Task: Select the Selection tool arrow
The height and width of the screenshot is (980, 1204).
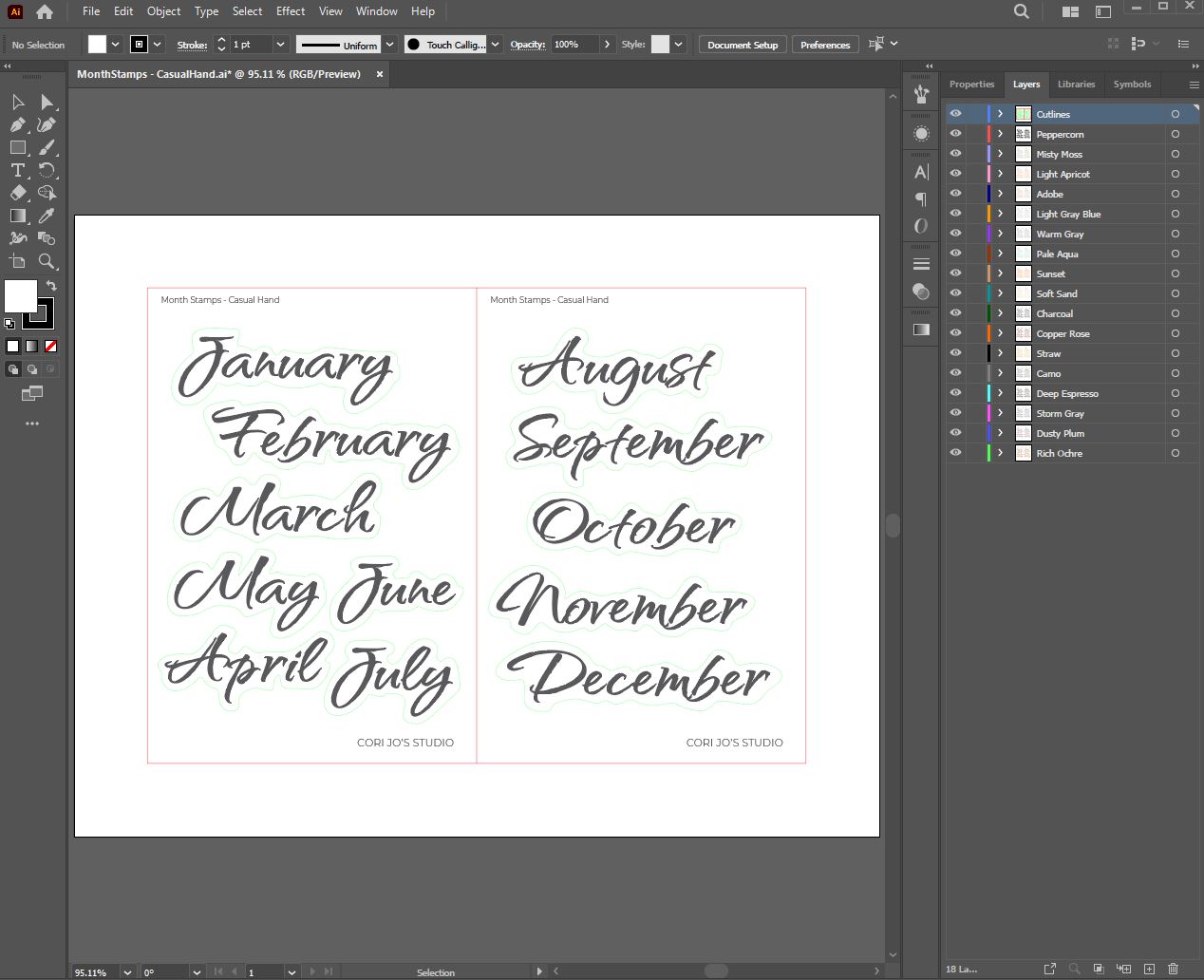Action: (18, 102)
